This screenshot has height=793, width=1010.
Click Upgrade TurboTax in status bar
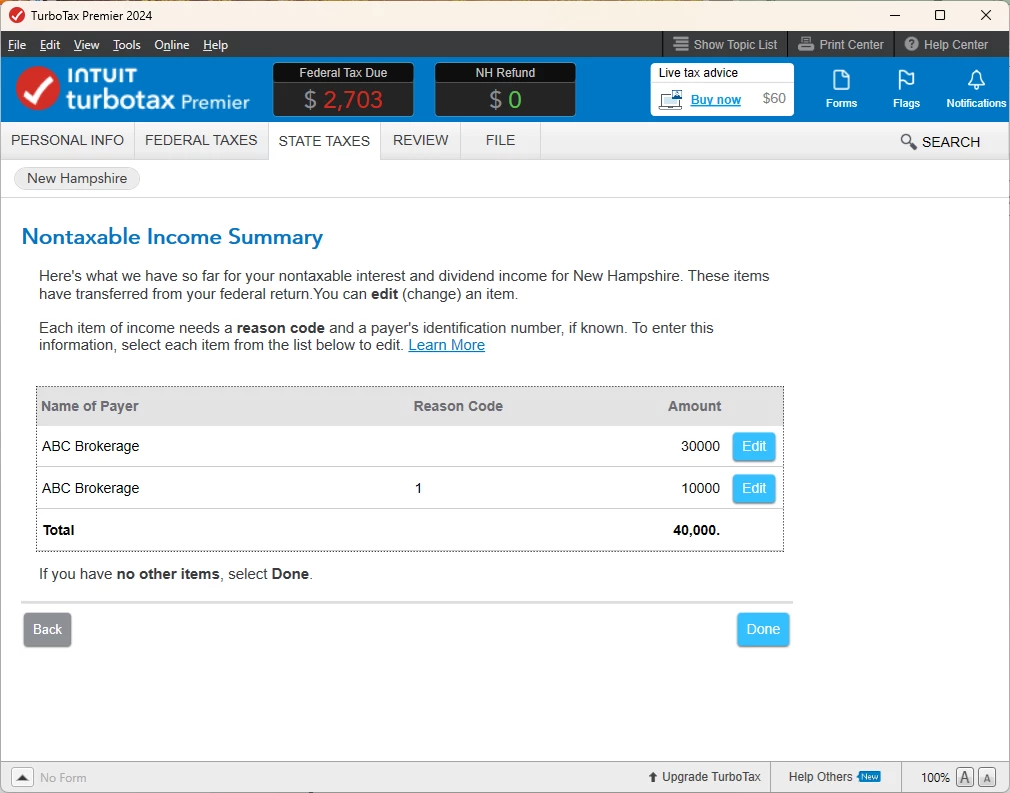[x=705, y=777]
